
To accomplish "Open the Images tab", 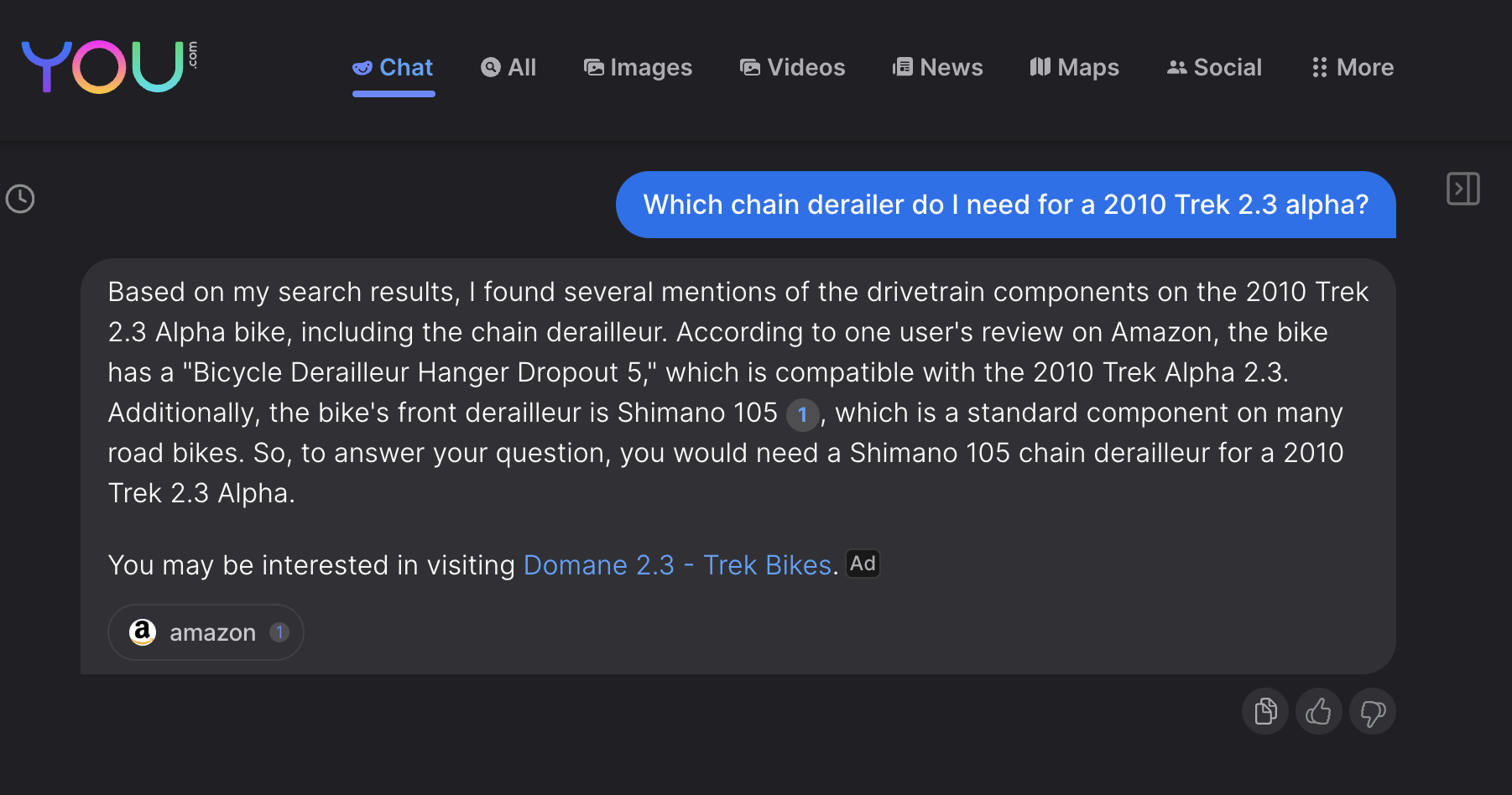I will click(638, 67).
